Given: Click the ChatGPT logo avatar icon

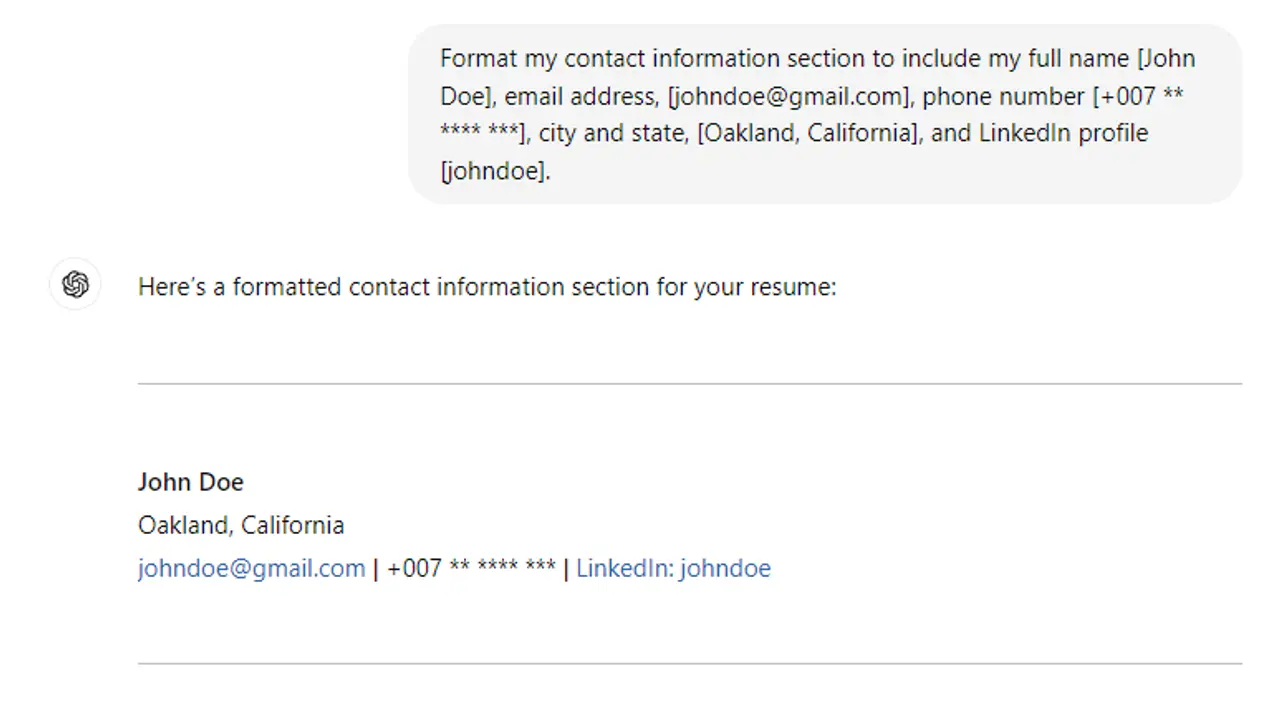Looking at the screenshot, I should point(75,285).
